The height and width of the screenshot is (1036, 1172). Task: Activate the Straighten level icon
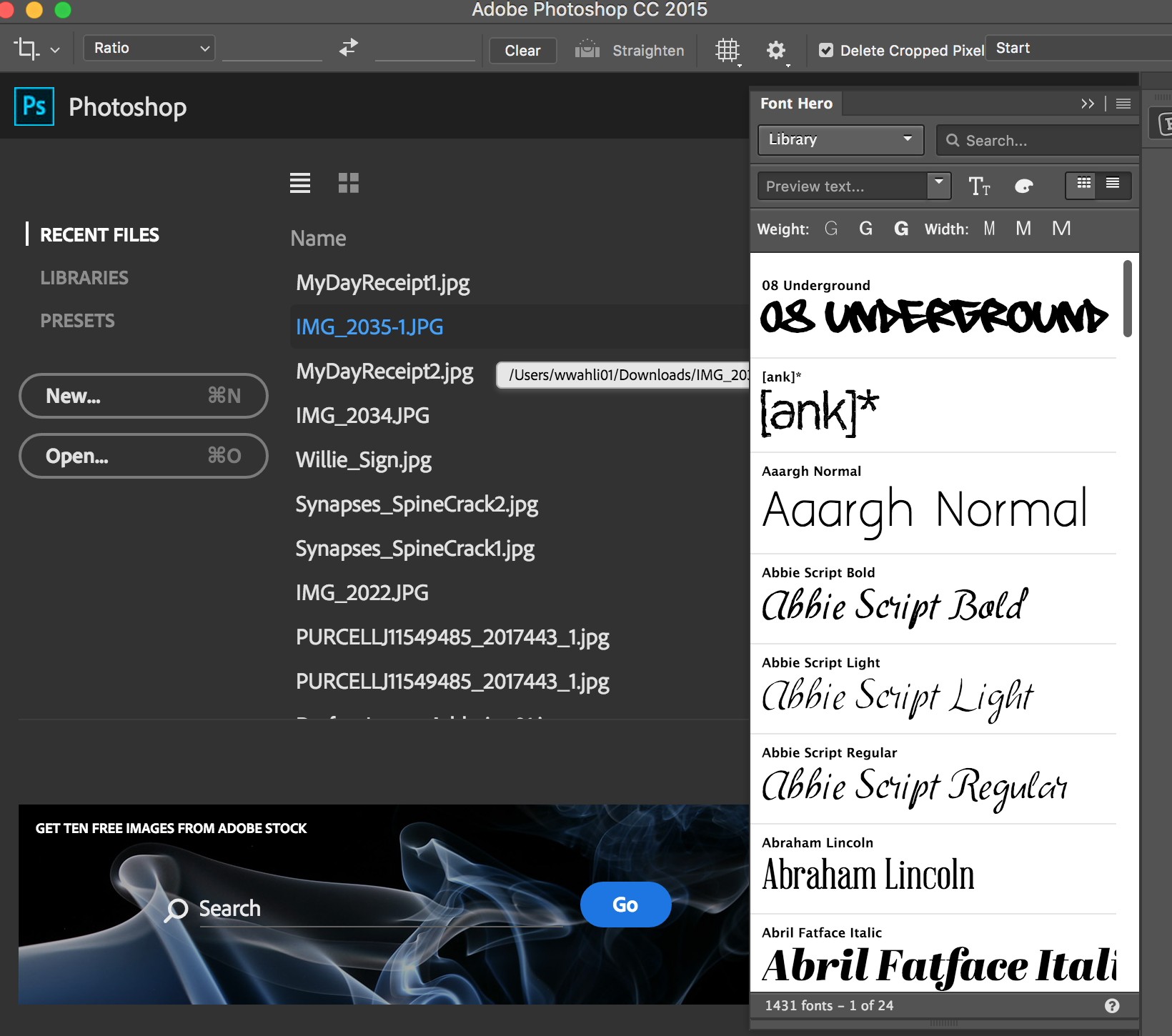[587, 49]
